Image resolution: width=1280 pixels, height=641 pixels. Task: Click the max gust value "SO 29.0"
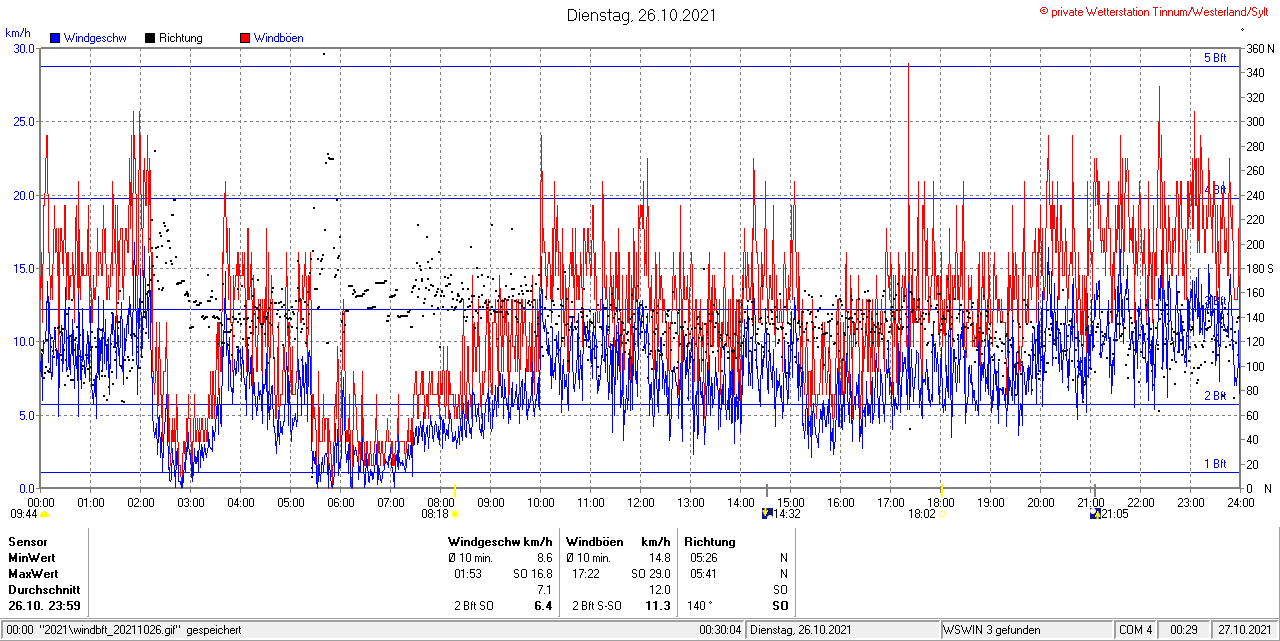click(650, 574)
